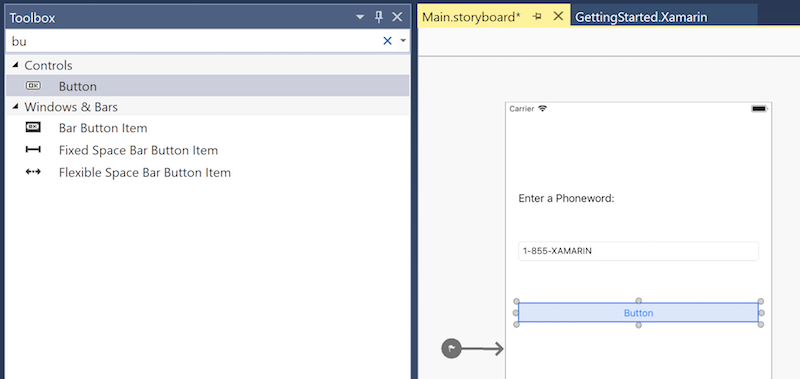Click the top-center resize handle of Button

coord(638,301)
